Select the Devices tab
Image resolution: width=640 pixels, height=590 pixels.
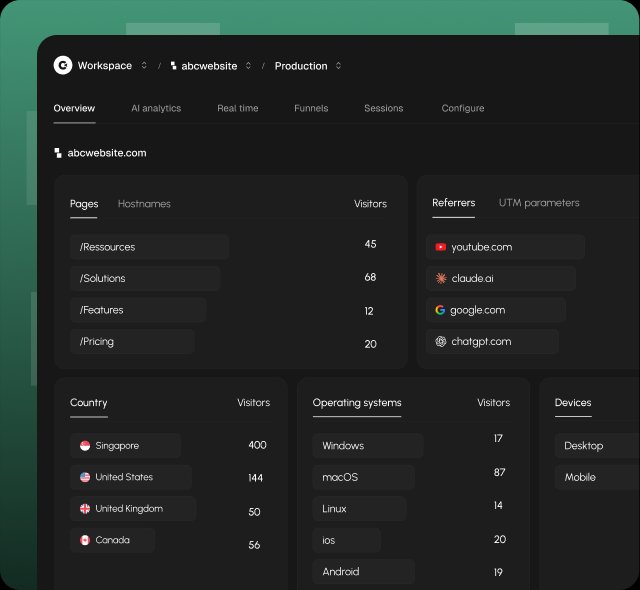(573, 403)
